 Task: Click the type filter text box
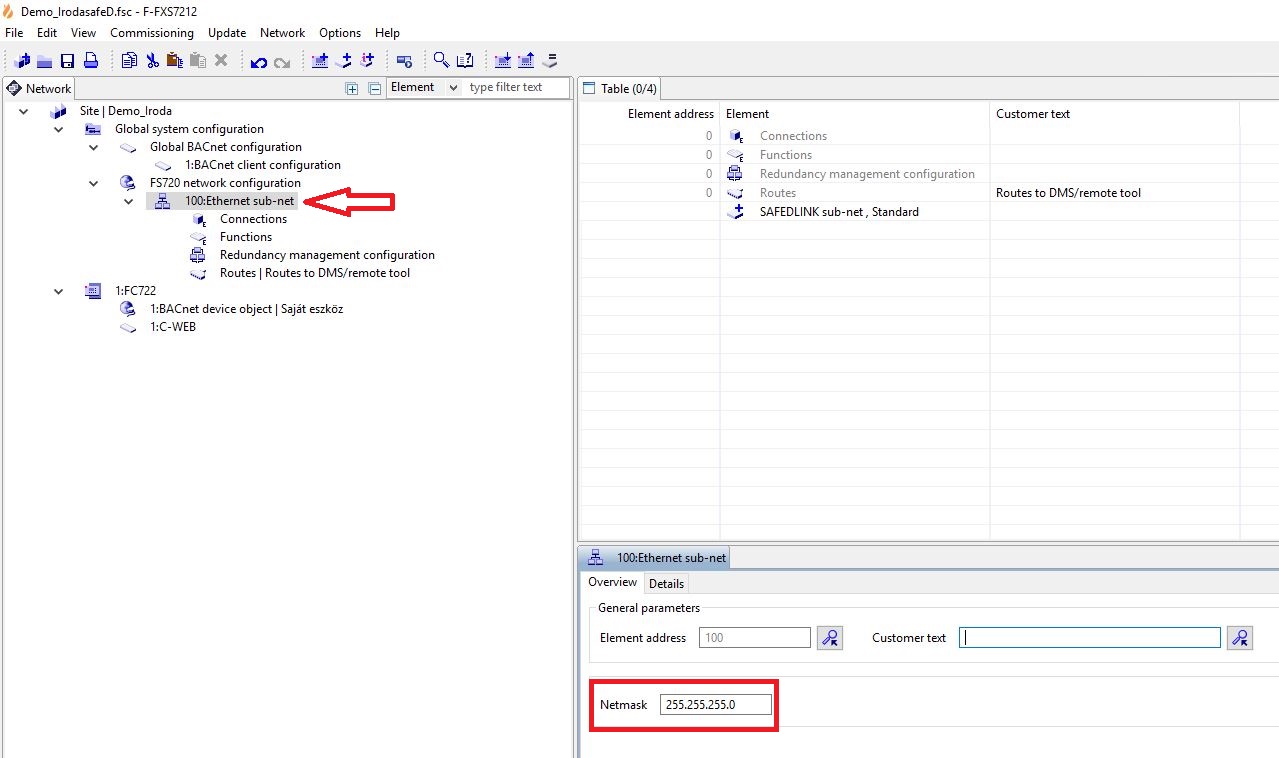516,88
